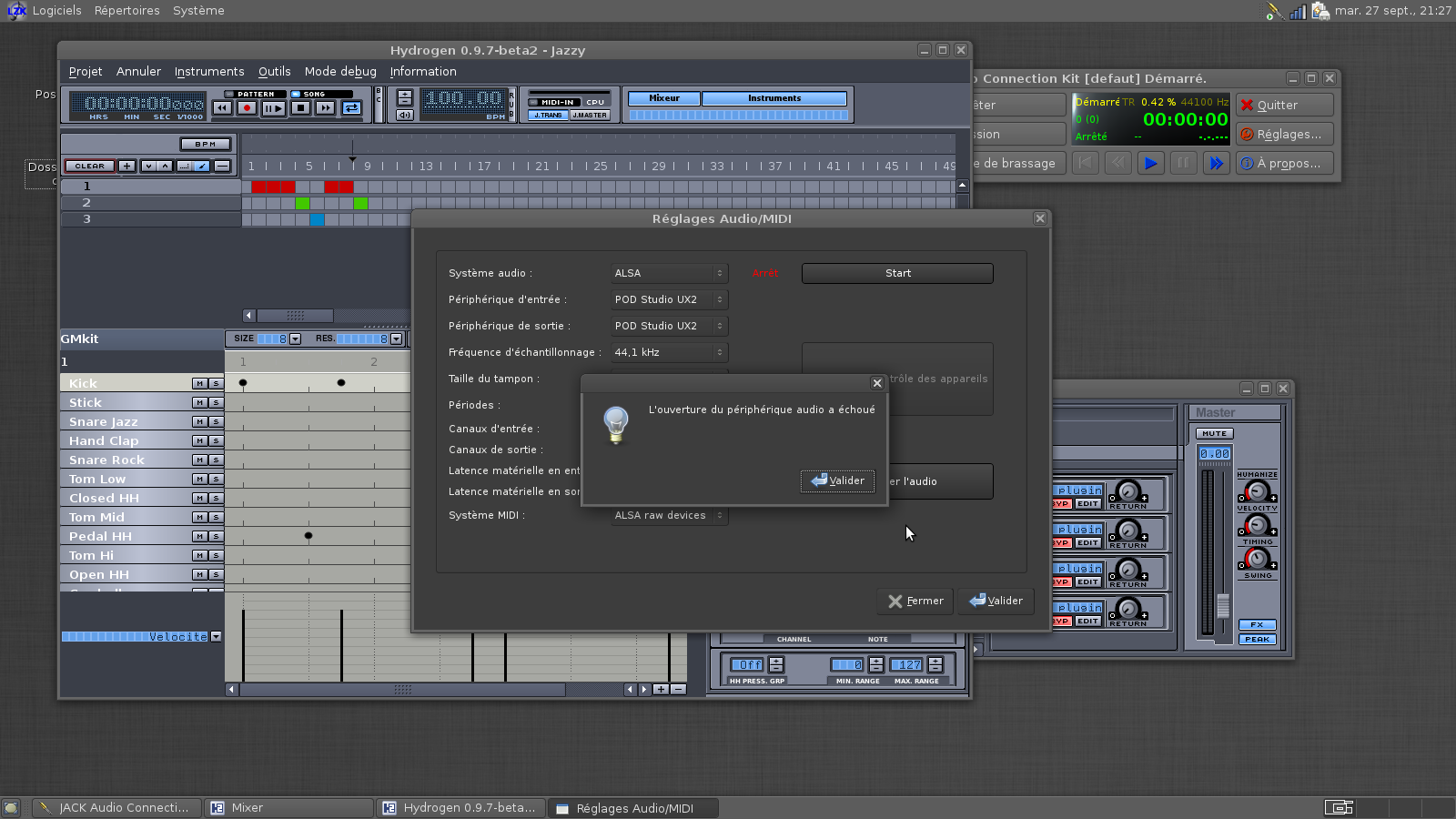Click Valider in the error popup

click(x=837, y=480)
